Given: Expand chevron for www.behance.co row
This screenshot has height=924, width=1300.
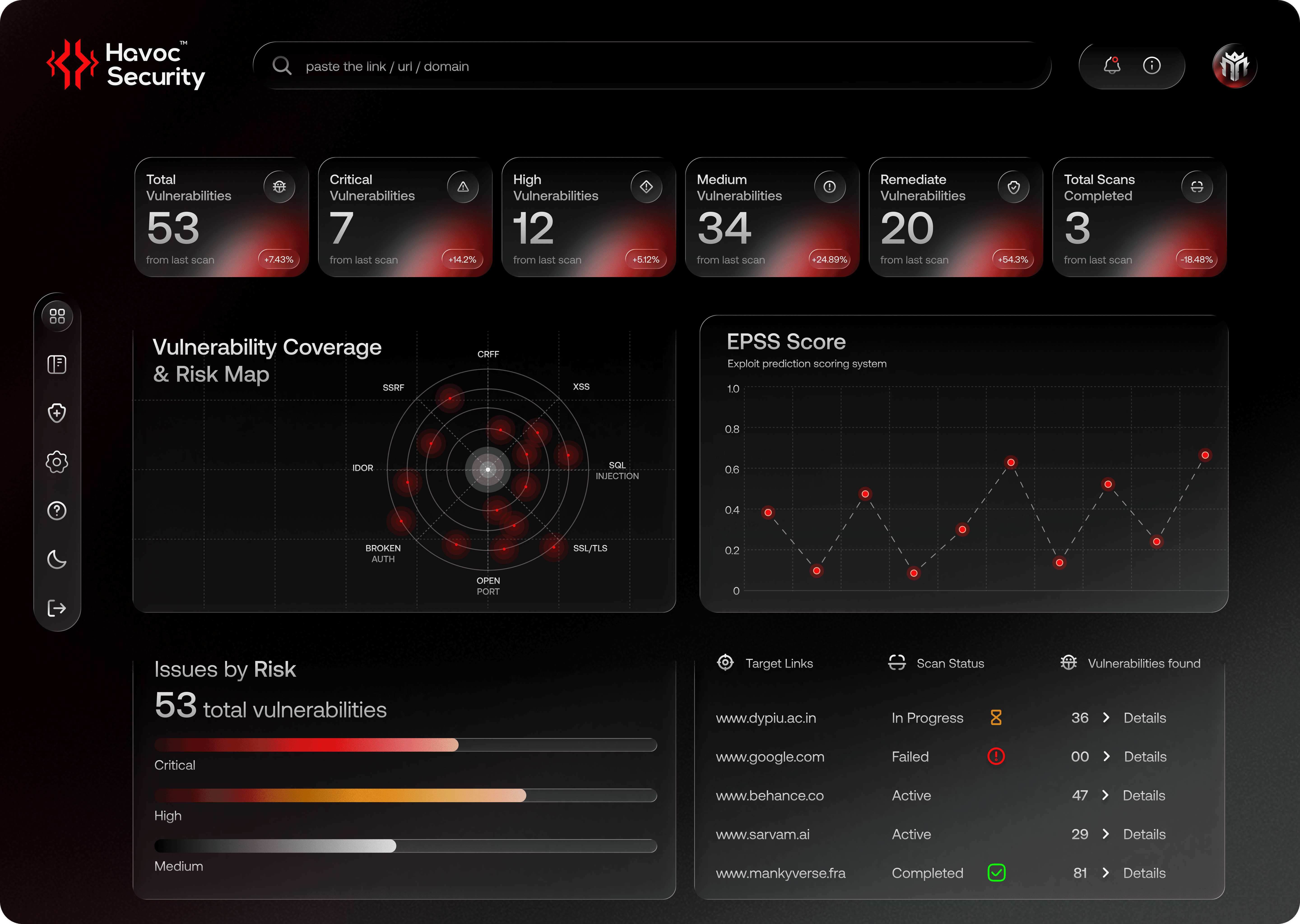Looking at the screenshot, I should coord(1105,795).
